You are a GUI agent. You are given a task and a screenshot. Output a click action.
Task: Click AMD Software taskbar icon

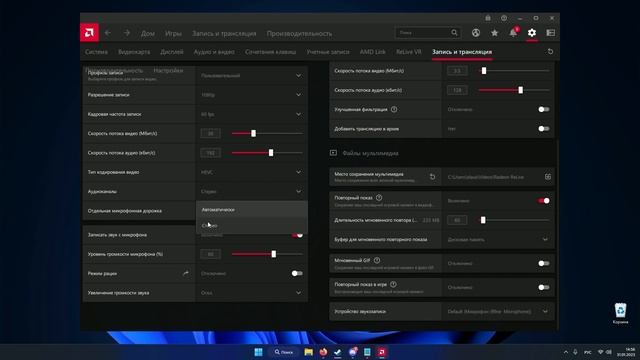[x=382, y=352]
